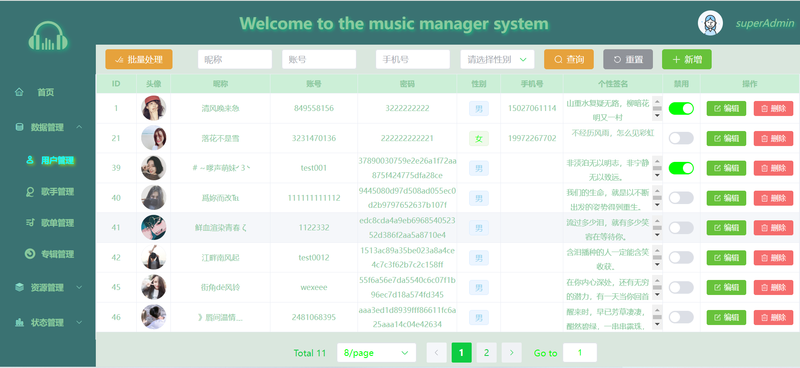Click the user icon beside 用户管理
This screenshot has width=800, height=368.
(x=30, y=160)
